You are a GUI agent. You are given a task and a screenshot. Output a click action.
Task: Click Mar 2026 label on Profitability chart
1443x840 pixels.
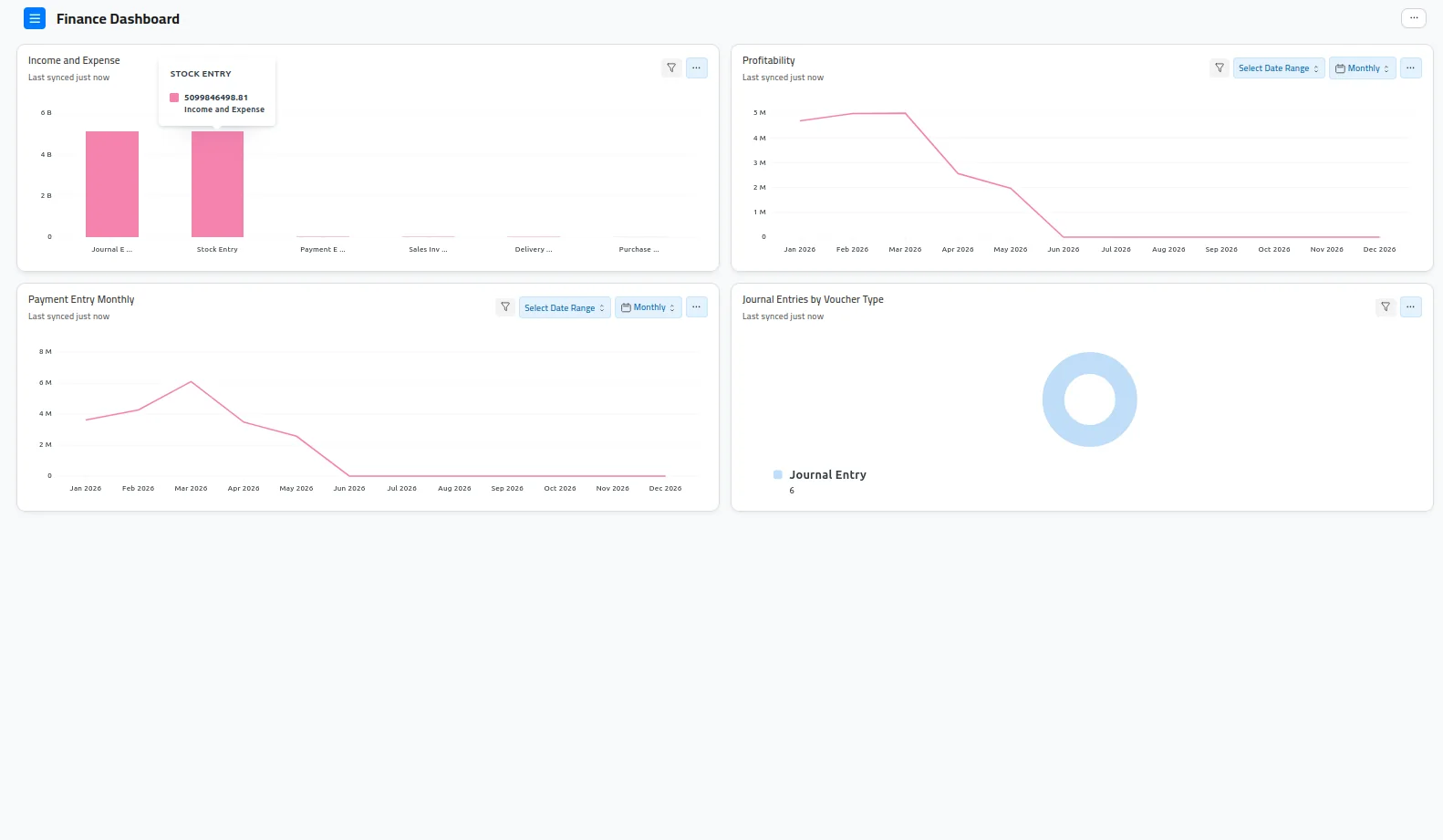click(x=905, y=250)
